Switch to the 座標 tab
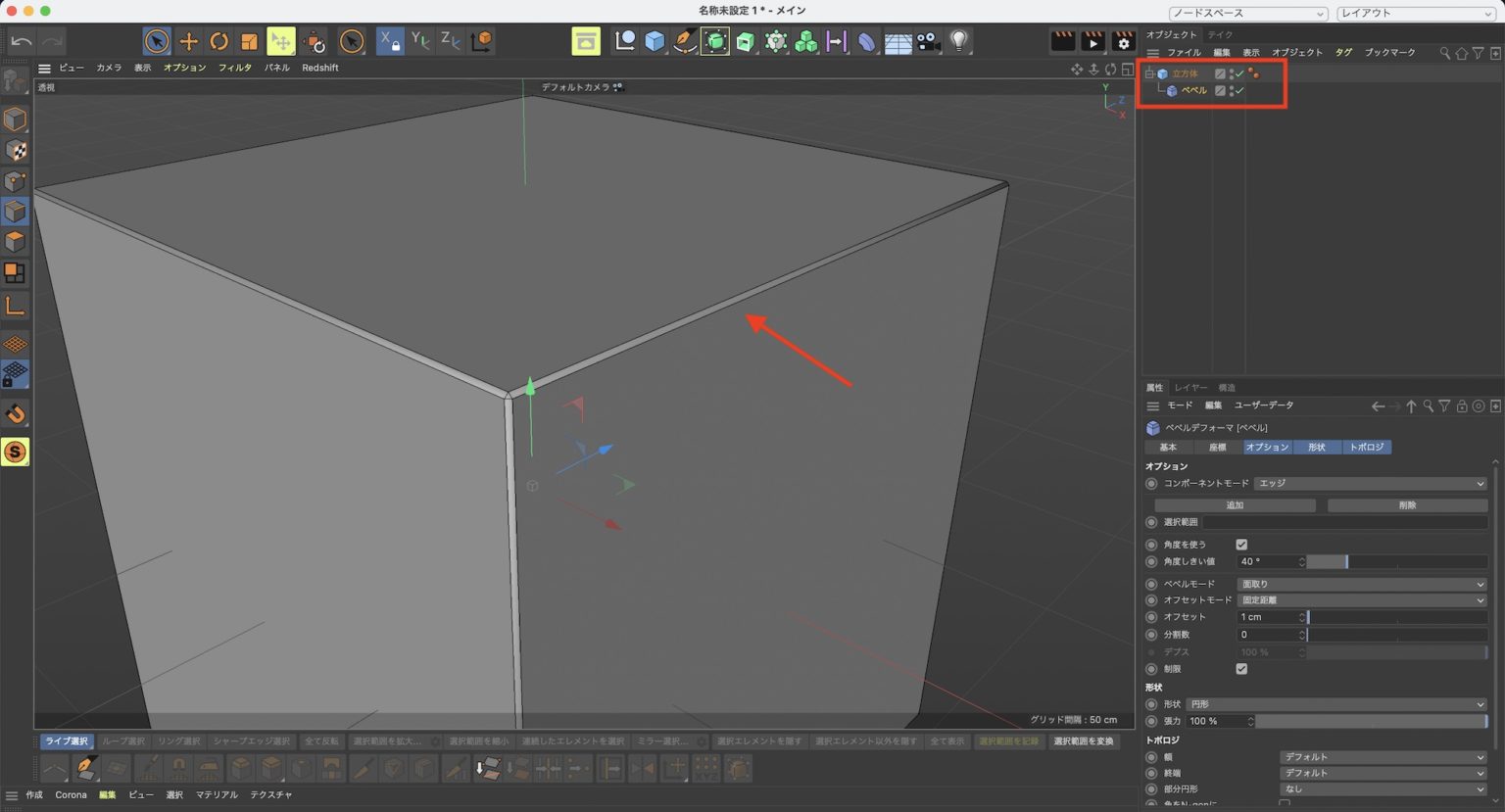Viewport: 1505px width, 812px height. click(x=1217, y=447)
